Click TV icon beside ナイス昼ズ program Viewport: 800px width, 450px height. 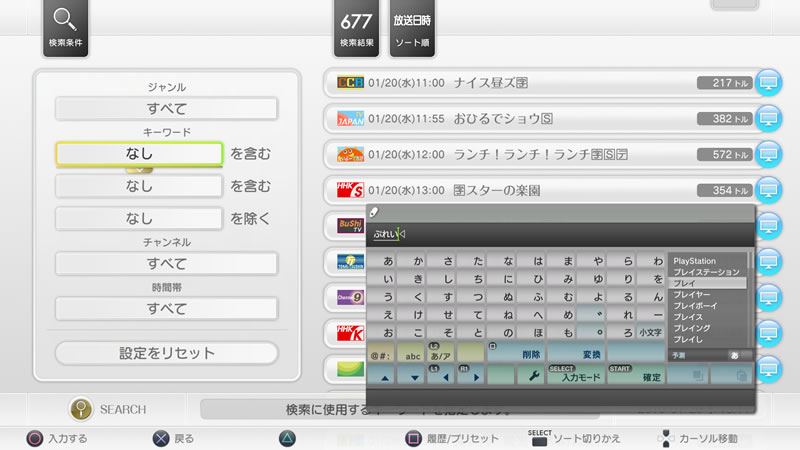[769, 83]
